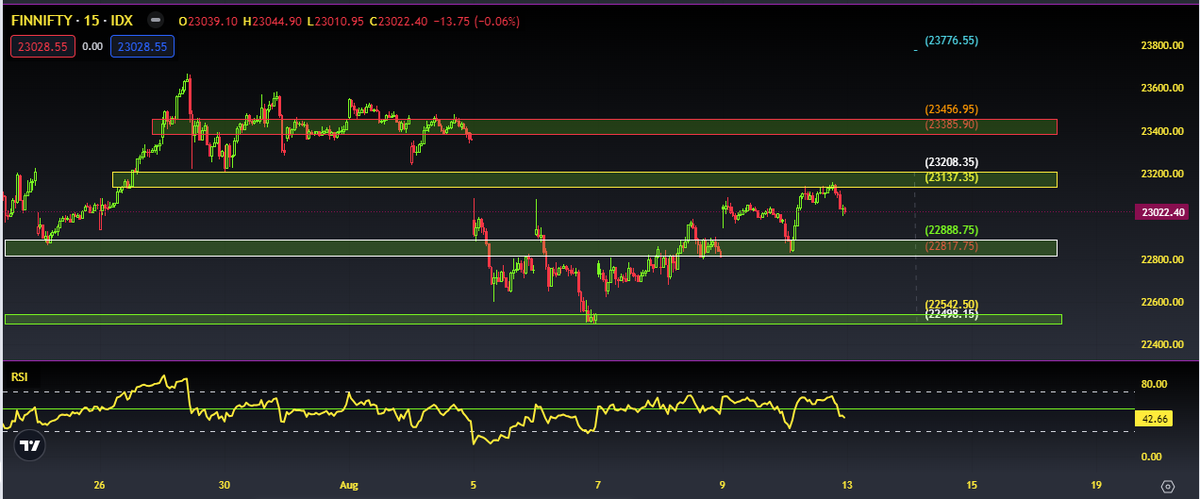Select the RSI indicator label
This screenshot has height=499, width=1200.
pos(19,377)
